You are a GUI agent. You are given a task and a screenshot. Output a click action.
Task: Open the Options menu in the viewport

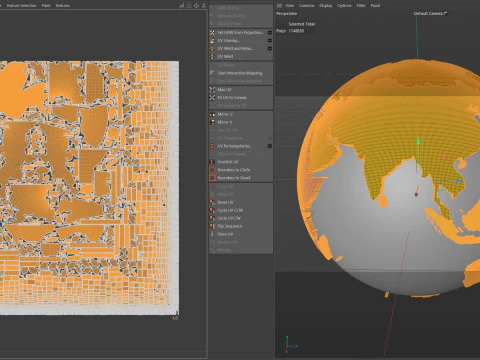click(x=344, y=5)
